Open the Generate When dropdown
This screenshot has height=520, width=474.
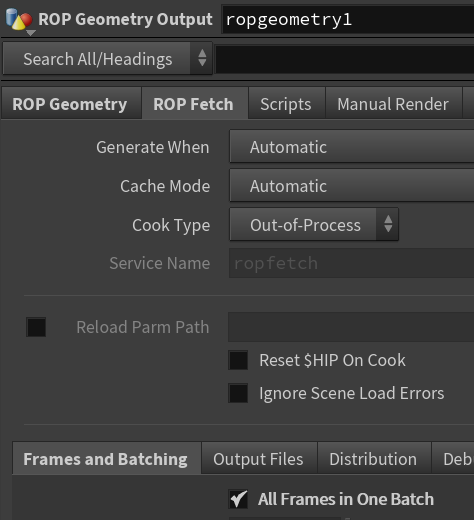click(x=352, y=147)
